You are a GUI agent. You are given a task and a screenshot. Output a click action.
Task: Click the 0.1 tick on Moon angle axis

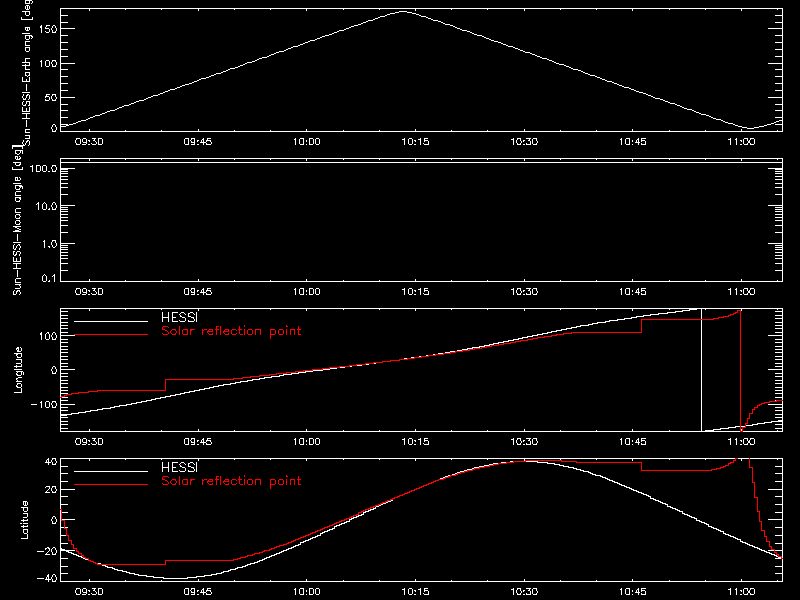tap(49, 278)
